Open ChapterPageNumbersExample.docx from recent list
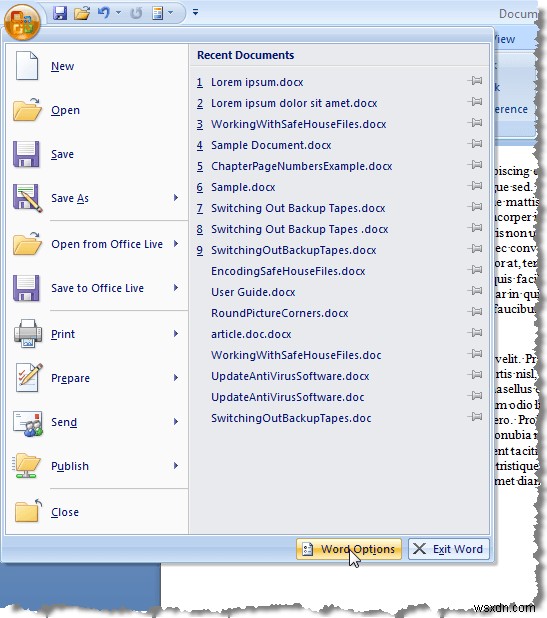Viewport: 547px width, 618px height. [301, 166]
